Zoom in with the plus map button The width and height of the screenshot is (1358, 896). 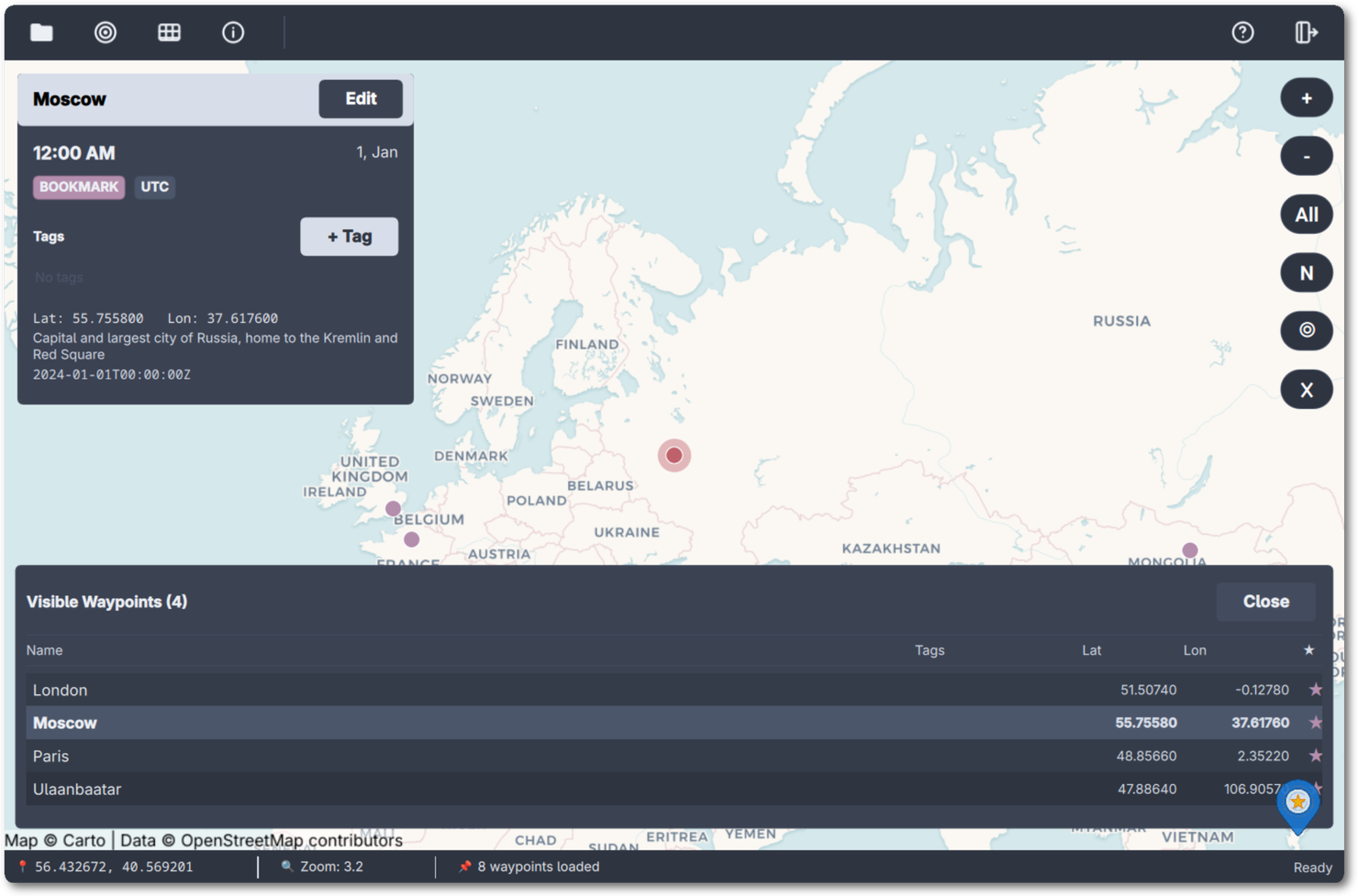(x=1306, y=98)
